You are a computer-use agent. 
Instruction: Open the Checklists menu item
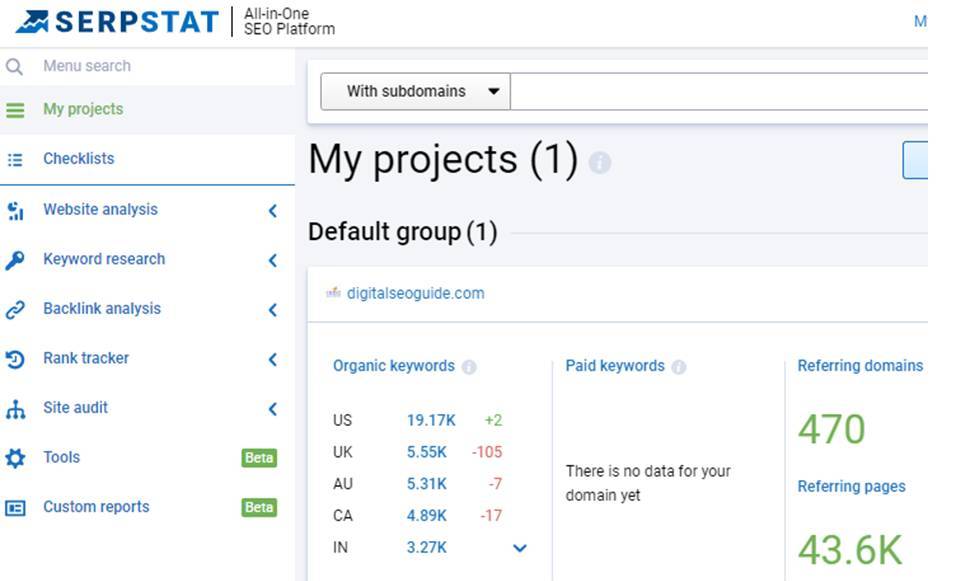[x=78, y=159]
